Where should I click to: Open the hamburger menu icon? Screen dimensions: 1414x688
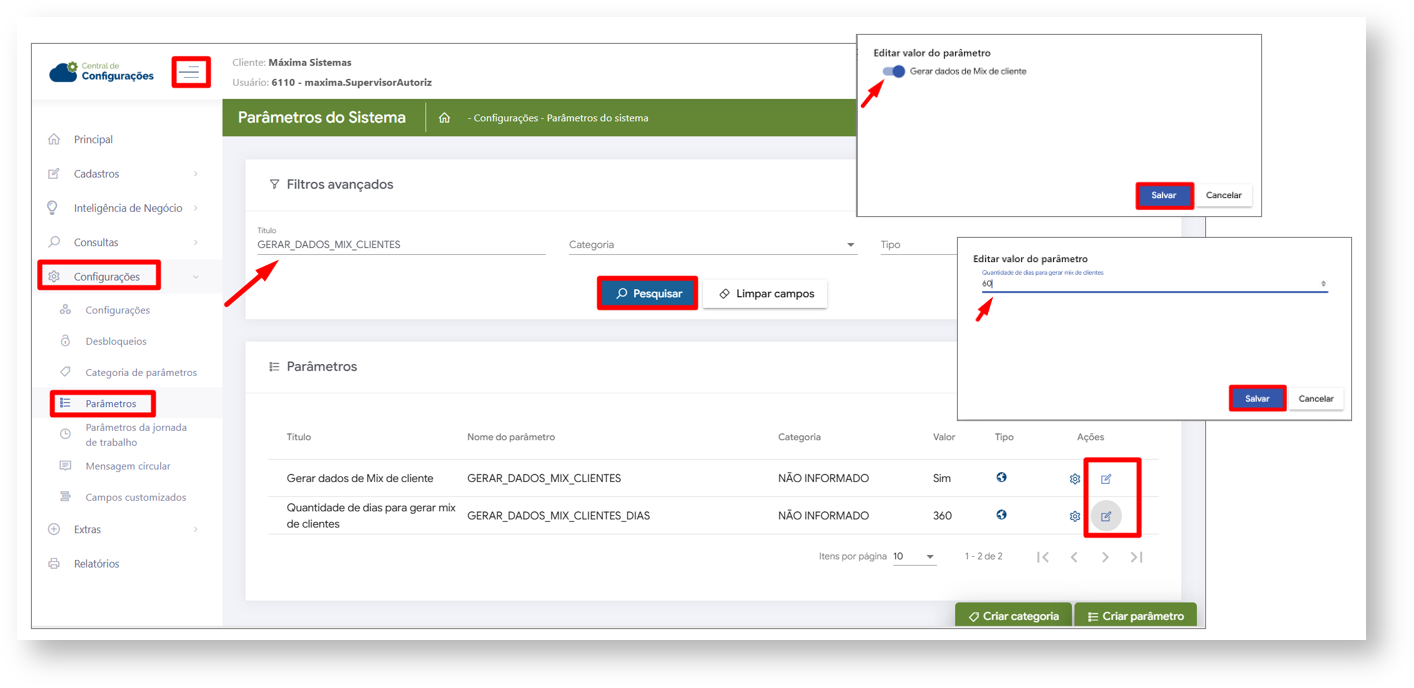point(190,73)
